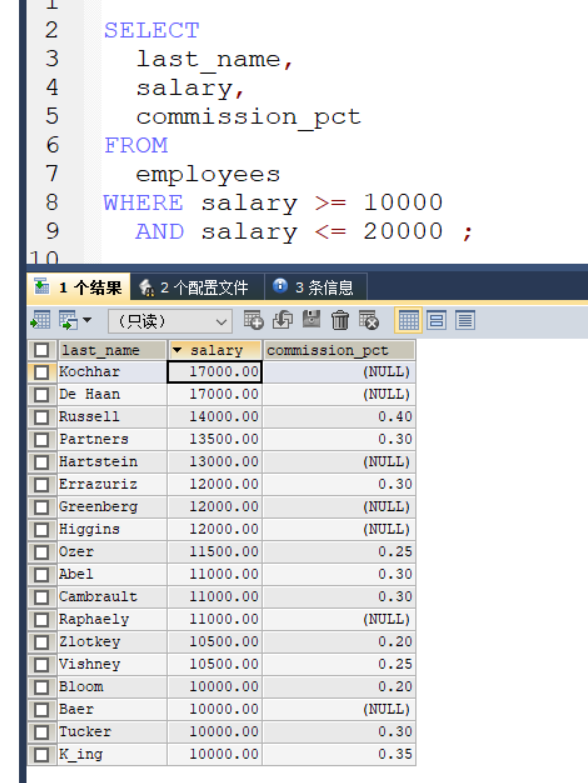Click the insert new row icon
588x783 pixels.
tap(254, 320)
